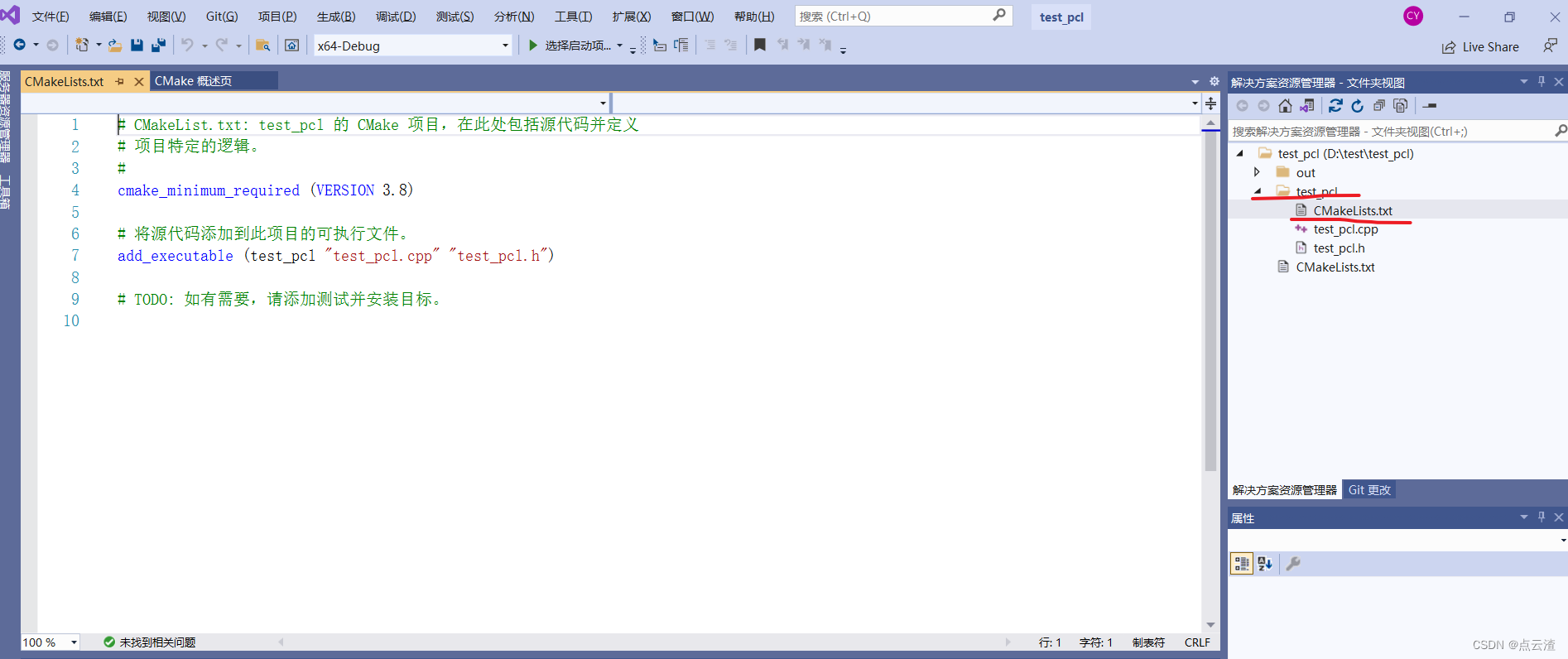Click the home-window icon beside the configuration box
This screenshot has height=659, width=1568.
point(292,46)
